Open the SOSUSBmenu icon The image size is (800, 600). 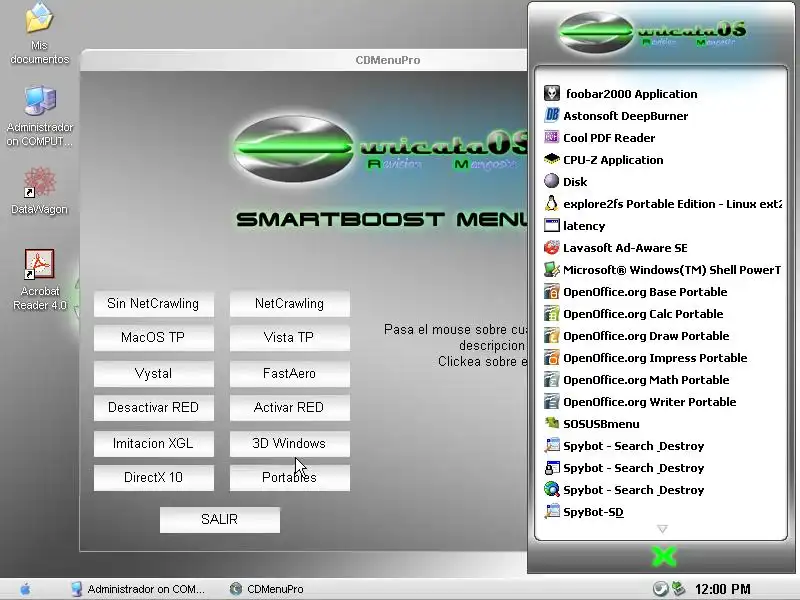point(552,423)
